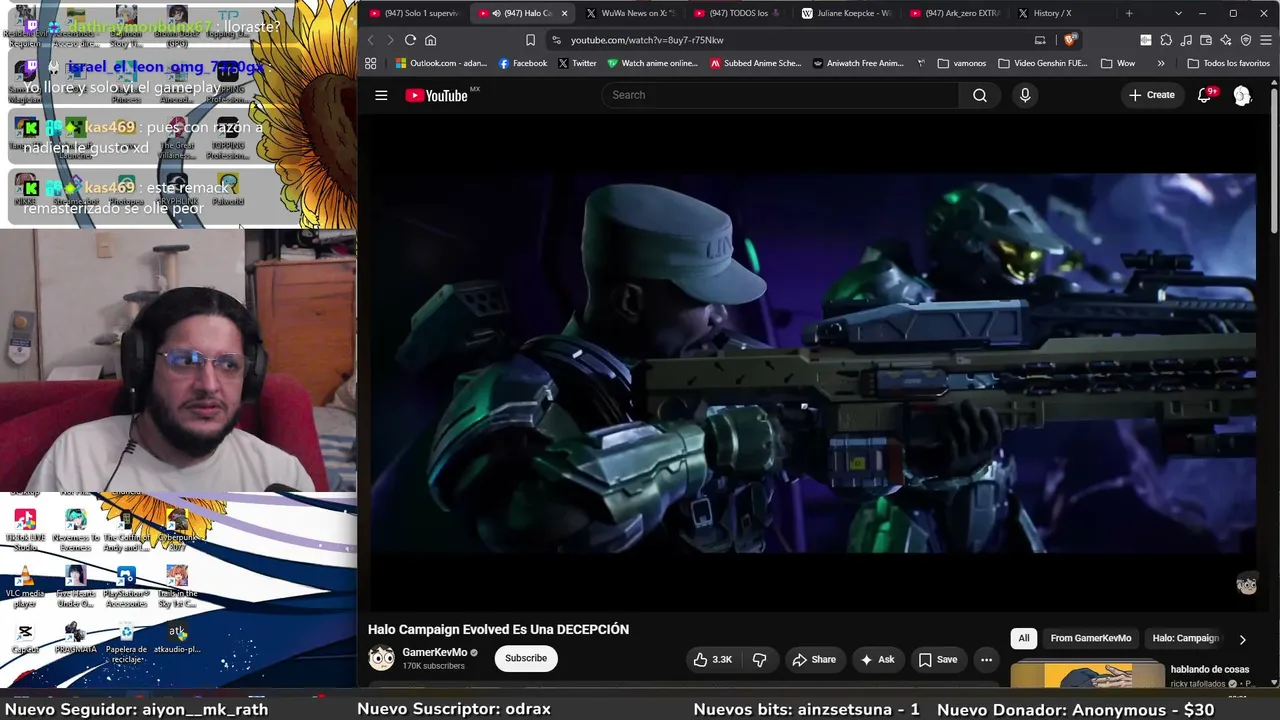Viewport: 1280px width, 720px height.
Task: Subscribe to GamerKevMo channel
Action: (x=526, y=658)
